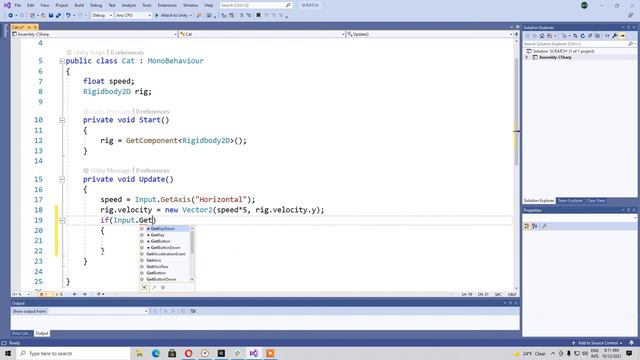Viewport: 640px width, 360px height.
Task: Click the error count indicator below editor
Action: pos(44,294)
